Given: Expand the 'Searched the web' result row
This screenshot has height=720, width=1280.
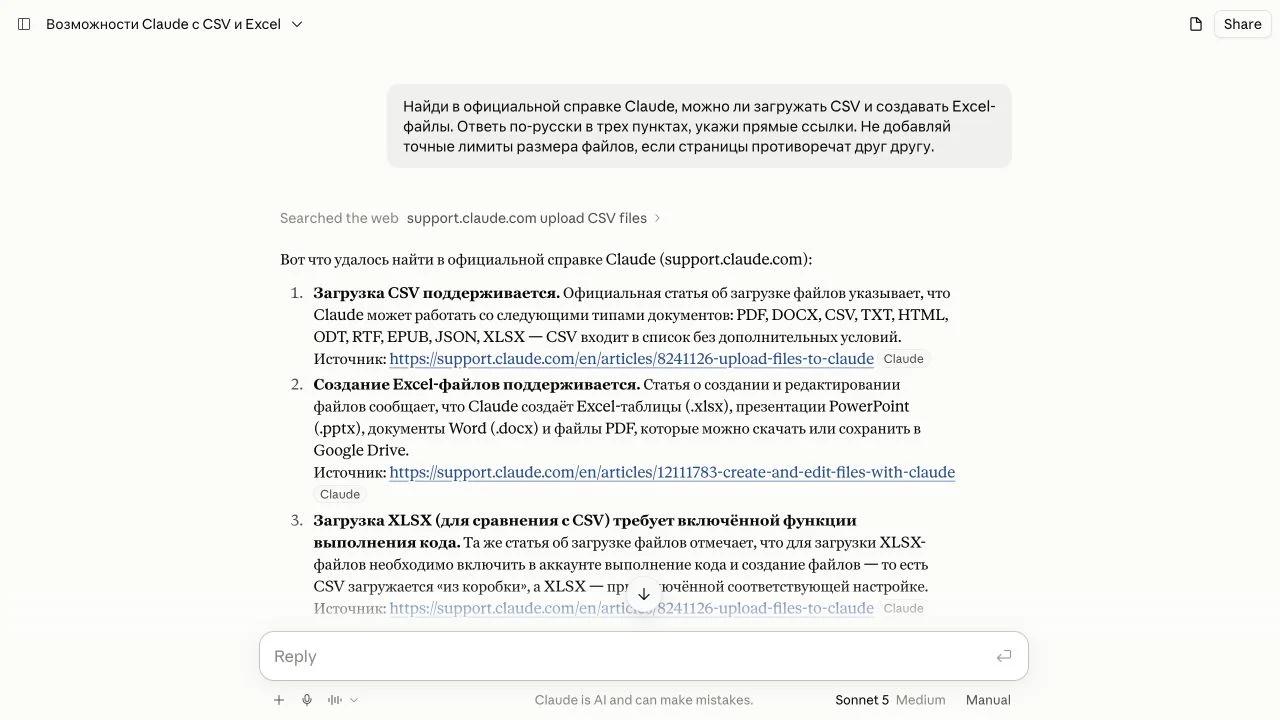Looking at the screenshot, I should [x=470, y=218].
